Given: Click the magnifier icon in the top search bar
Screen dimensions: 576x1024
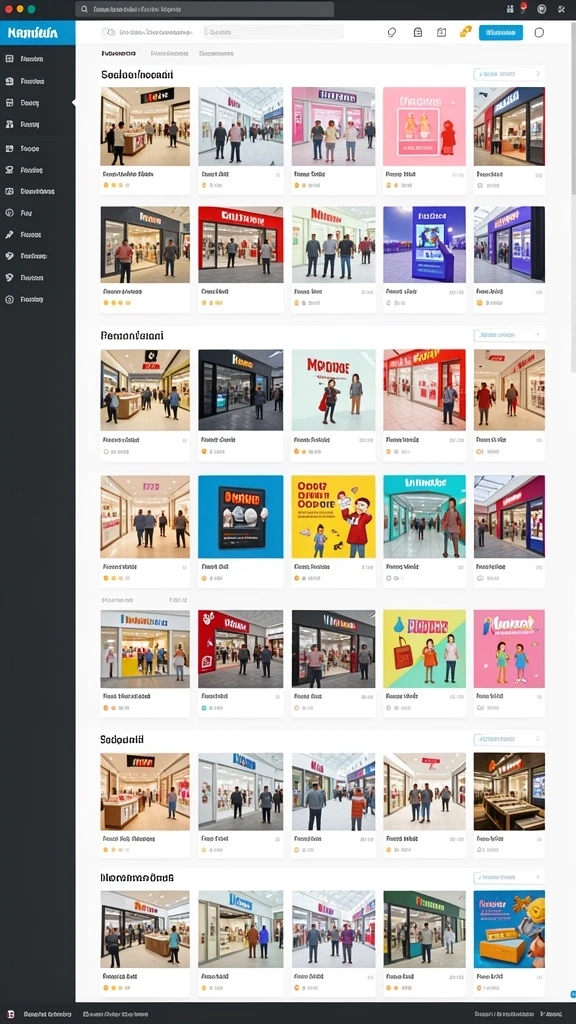Looking at the screenshot, I should tap(84, 10).
